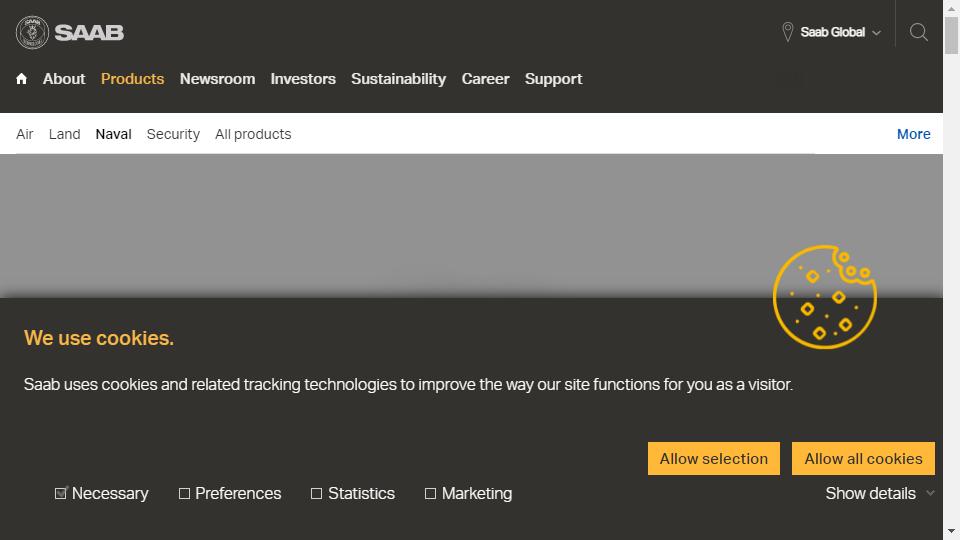Open the Newsroom menu
Viewport: 960px width, 540px height.
[x=217, y=79]
